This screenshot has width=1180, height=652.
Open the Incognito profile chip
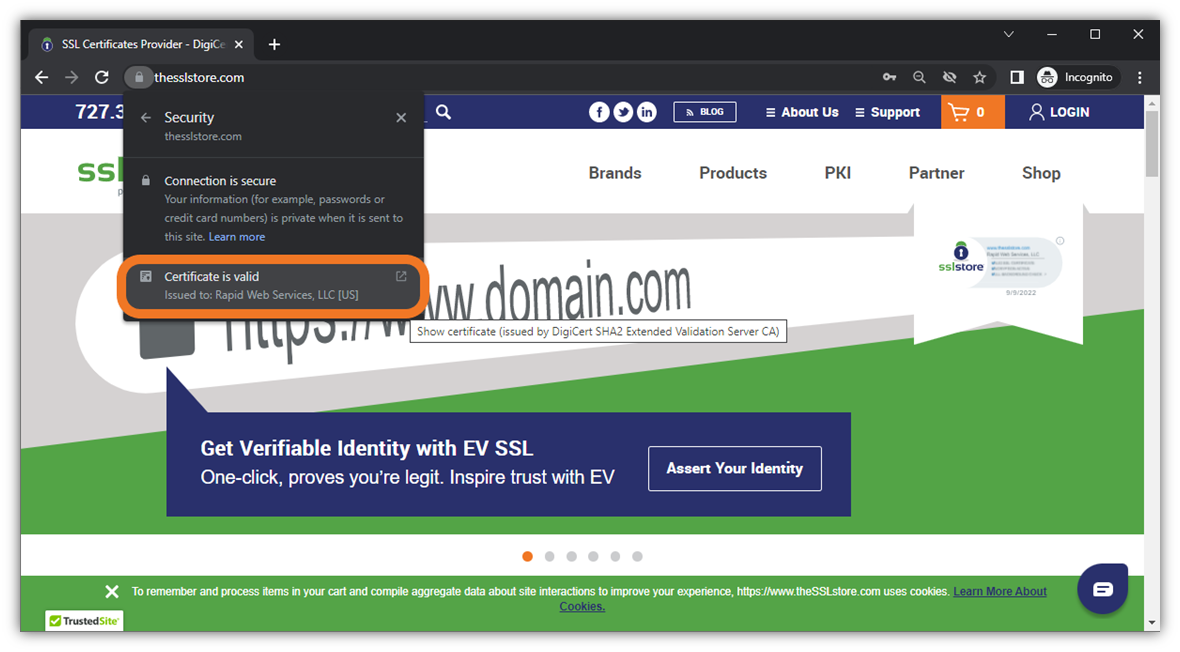pyautogui.click(x=1077, y=78)
